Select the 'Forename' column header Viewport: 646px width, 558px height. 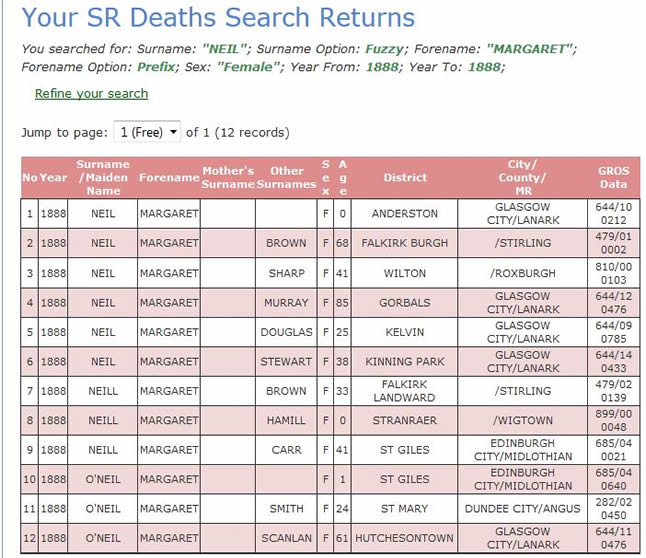click(x=169, y=178)
